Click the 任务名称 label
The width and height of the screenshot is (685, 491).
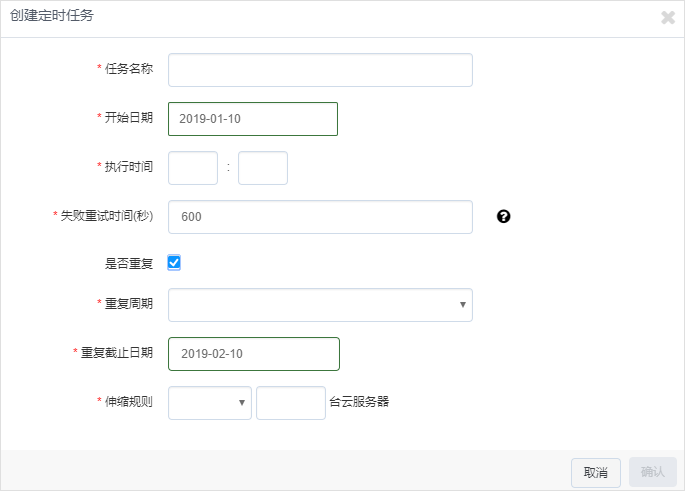coord(129,69)
